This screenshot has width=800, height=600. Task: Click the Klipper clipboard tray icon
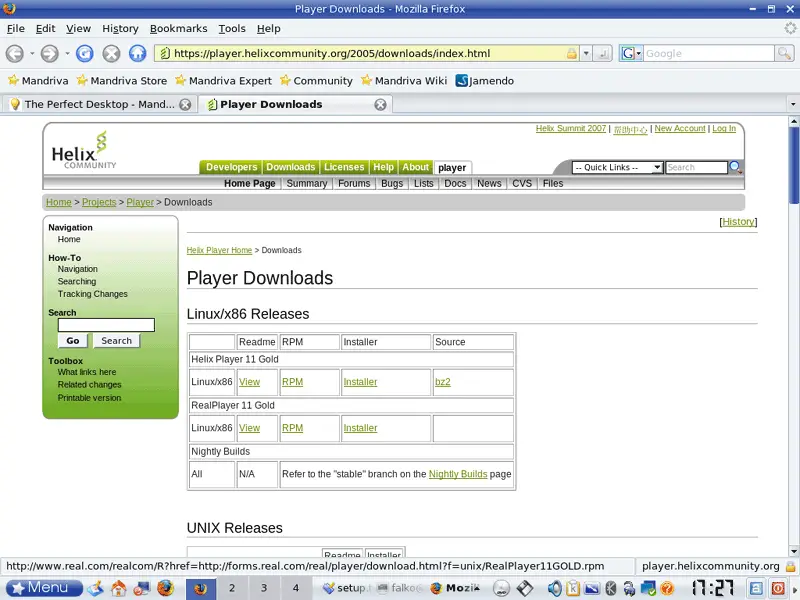(x=572, y=588)
